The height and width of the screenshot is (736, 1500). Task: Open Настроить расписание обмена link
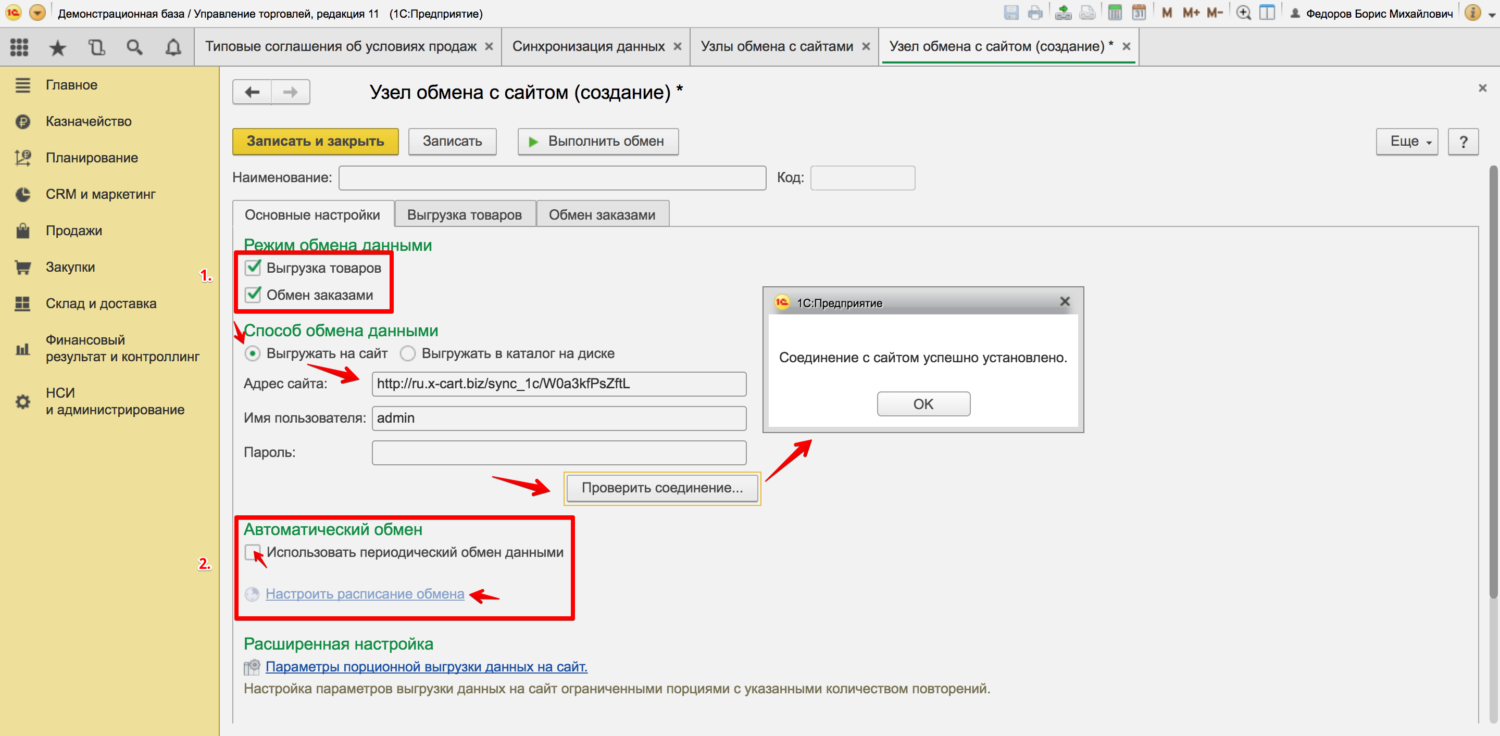click(x=365, y=594)
